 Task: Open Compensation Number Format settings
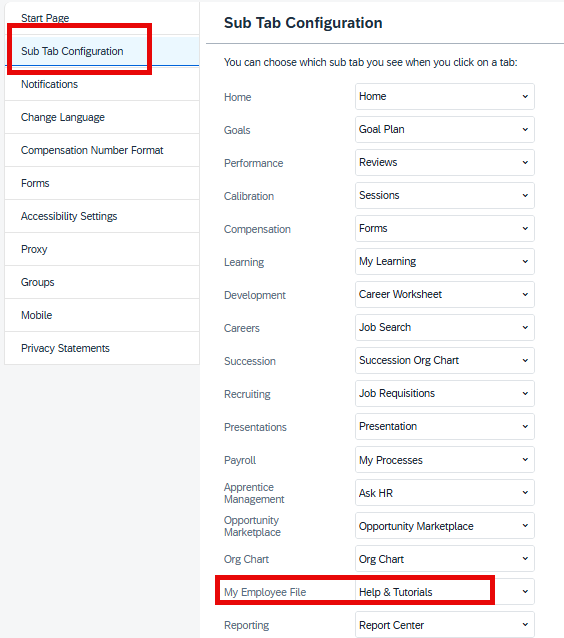pyautogui.click(x=102, y=150)
